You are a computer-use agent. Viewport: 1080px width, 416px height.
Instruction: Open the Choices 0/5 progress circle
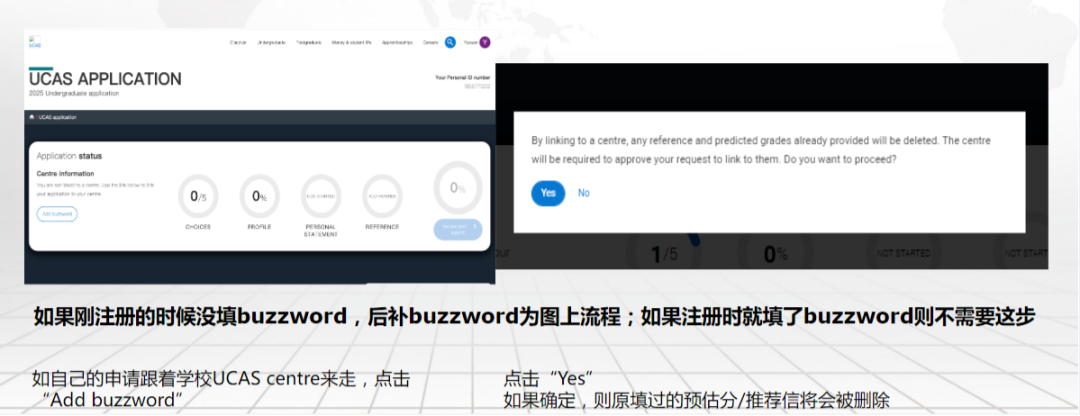tap(198, 196)
